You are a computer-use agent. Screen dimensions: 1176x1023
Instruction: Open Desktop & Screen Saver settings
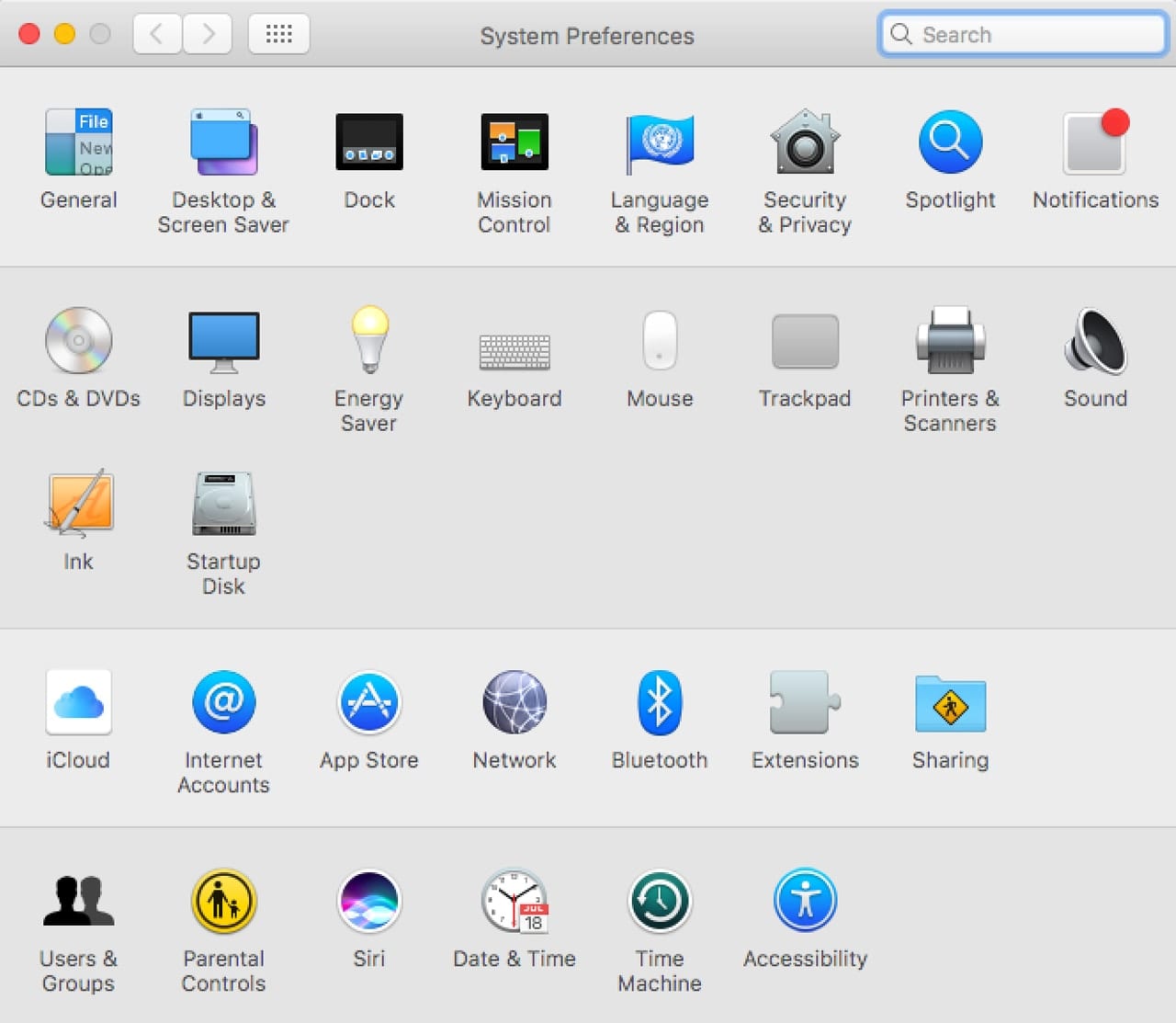click(223, 142)
